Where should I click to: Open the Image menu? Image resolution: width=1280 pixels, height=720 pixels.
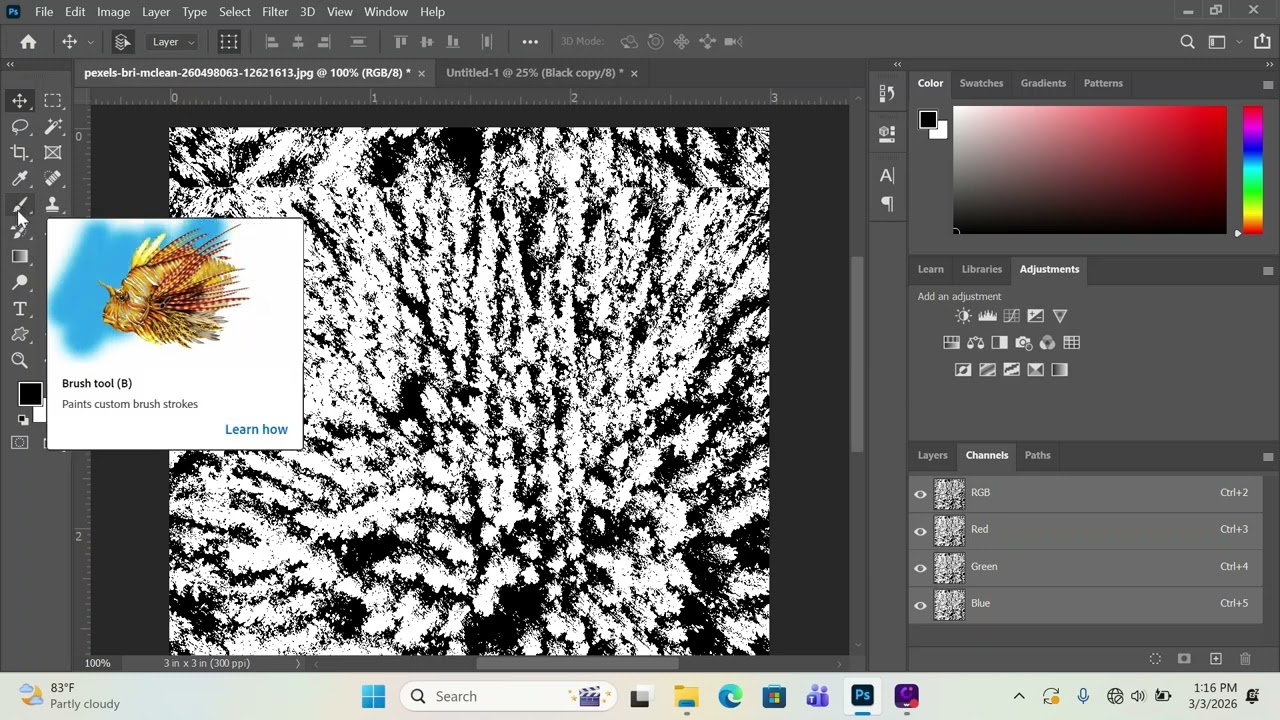pyautogui.click(x=113, y=11)
